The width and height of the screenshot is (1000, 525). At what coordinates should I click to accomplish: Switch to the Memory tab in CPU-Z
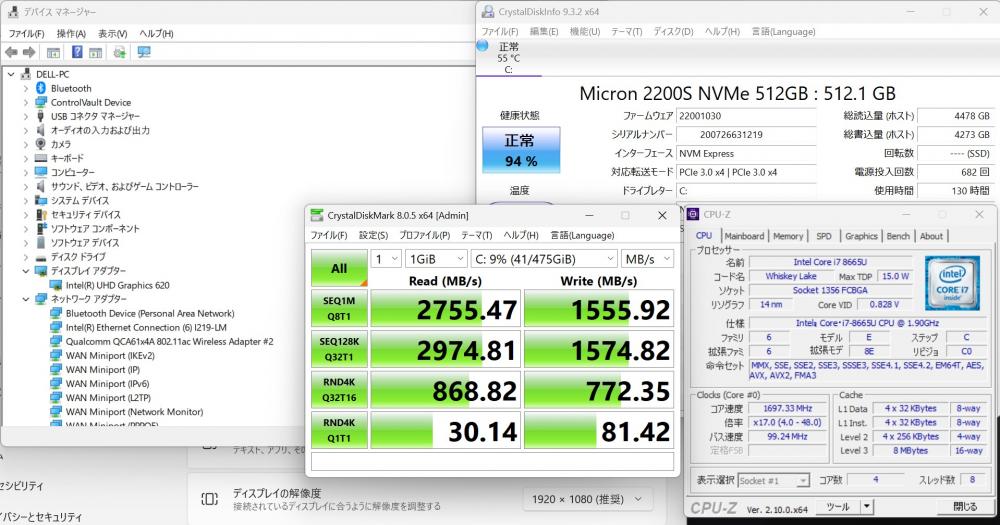coord(788,236)
